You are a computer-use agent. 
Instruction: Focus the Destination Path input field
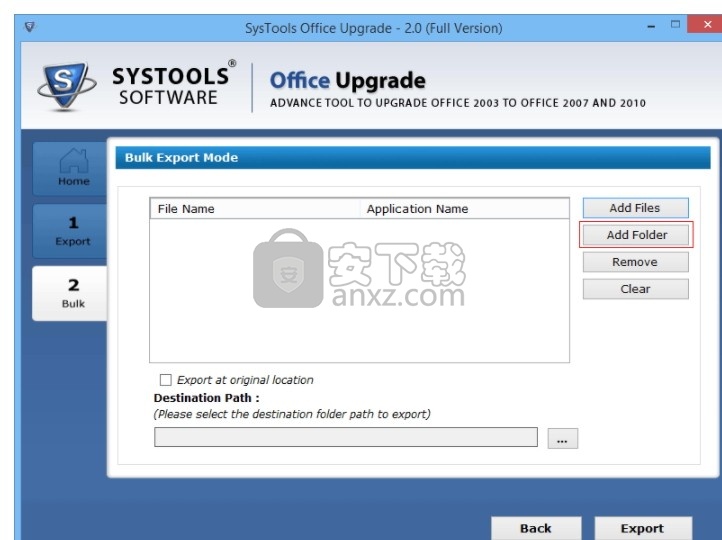[346, 437]
